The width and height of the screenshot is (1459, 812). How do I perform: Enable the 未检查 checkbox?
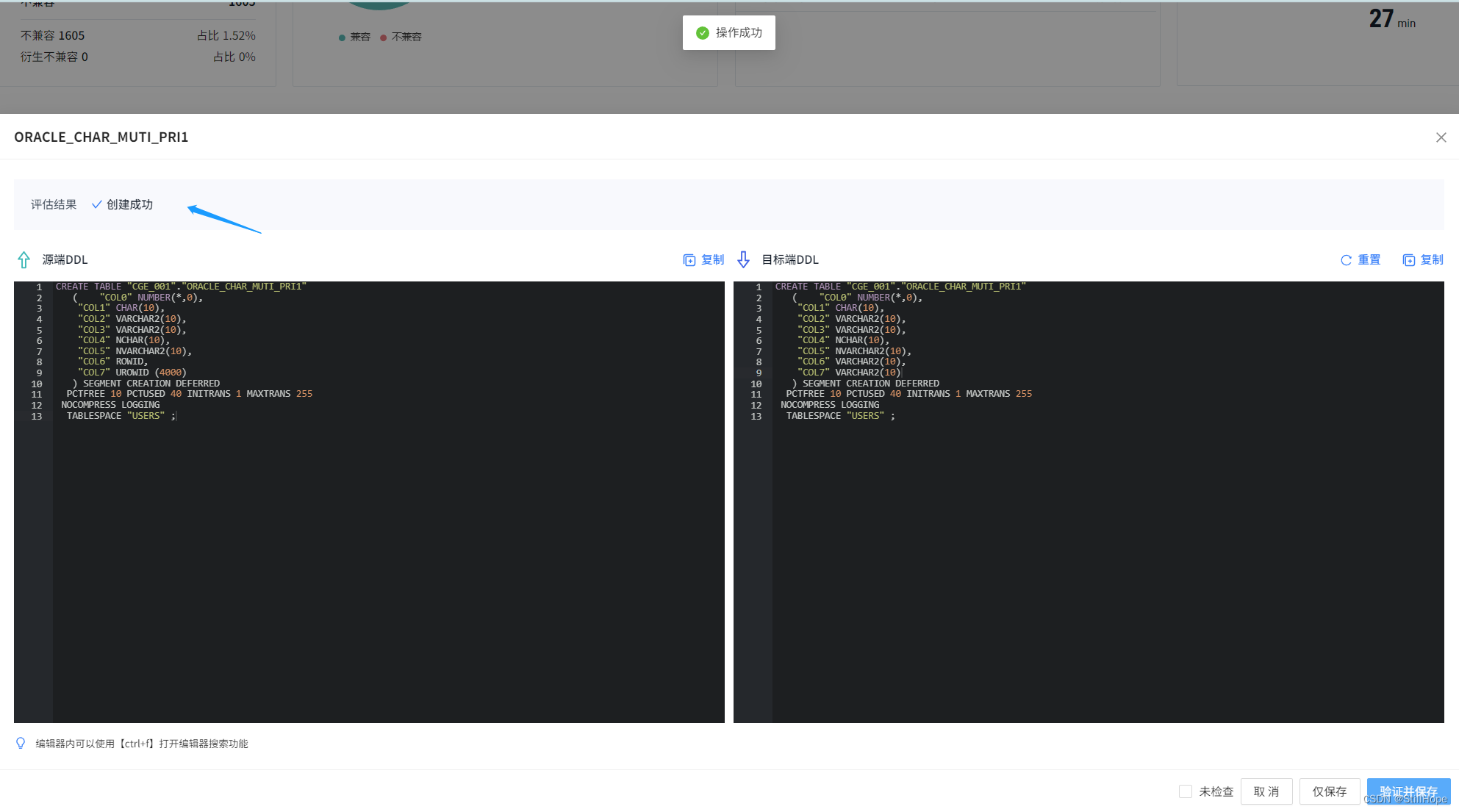pos(1185,791)
